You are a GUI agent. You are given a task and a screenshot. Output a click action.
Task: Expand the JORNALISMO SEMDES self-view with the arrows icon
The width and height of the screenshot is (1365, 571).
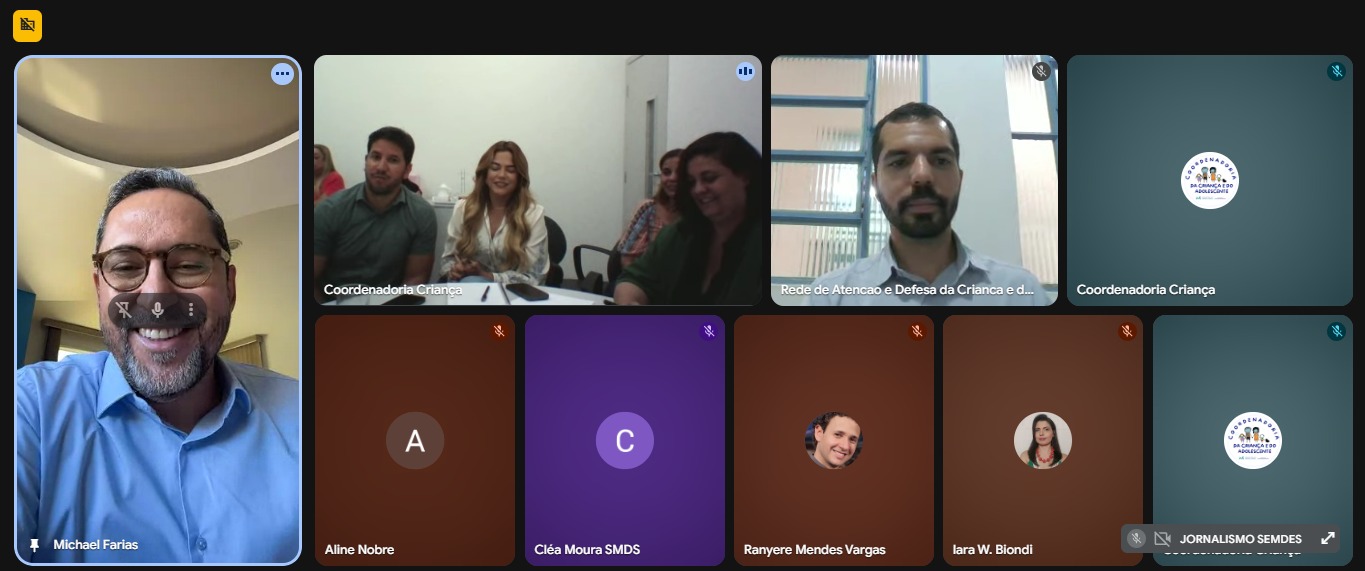(x=1328, y=538)
